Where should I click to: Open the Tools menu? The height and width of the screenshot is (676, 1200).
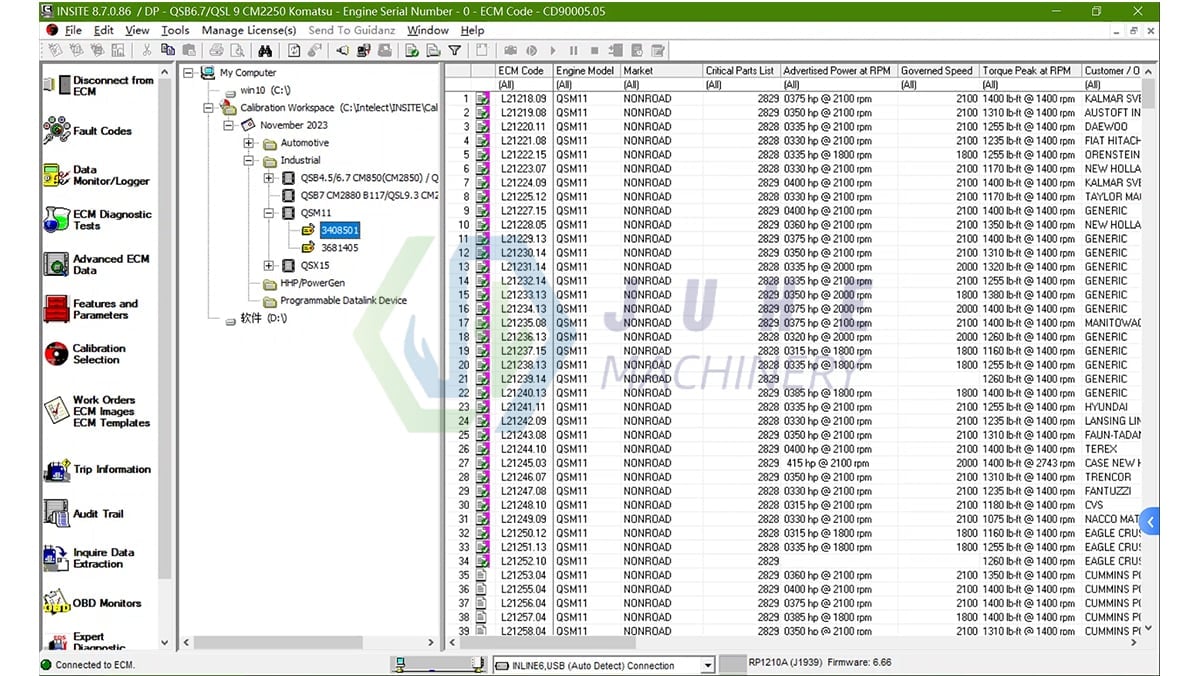click(175, 30)
